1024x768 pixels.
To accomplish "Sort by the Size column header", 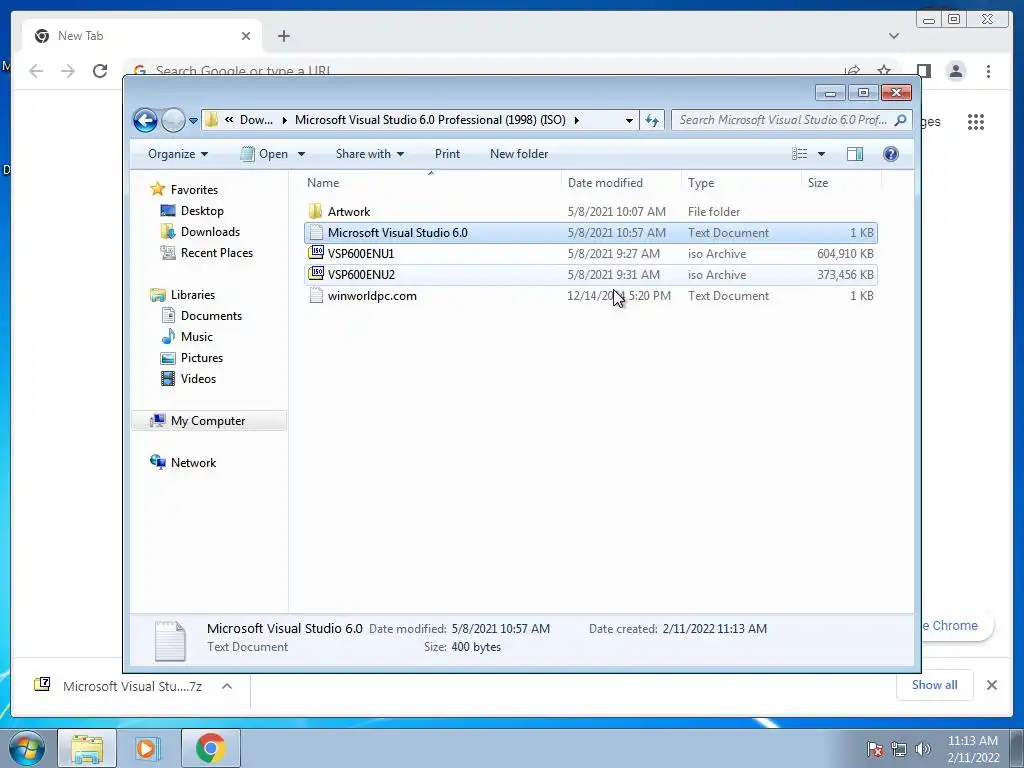I will coord(841,183).
